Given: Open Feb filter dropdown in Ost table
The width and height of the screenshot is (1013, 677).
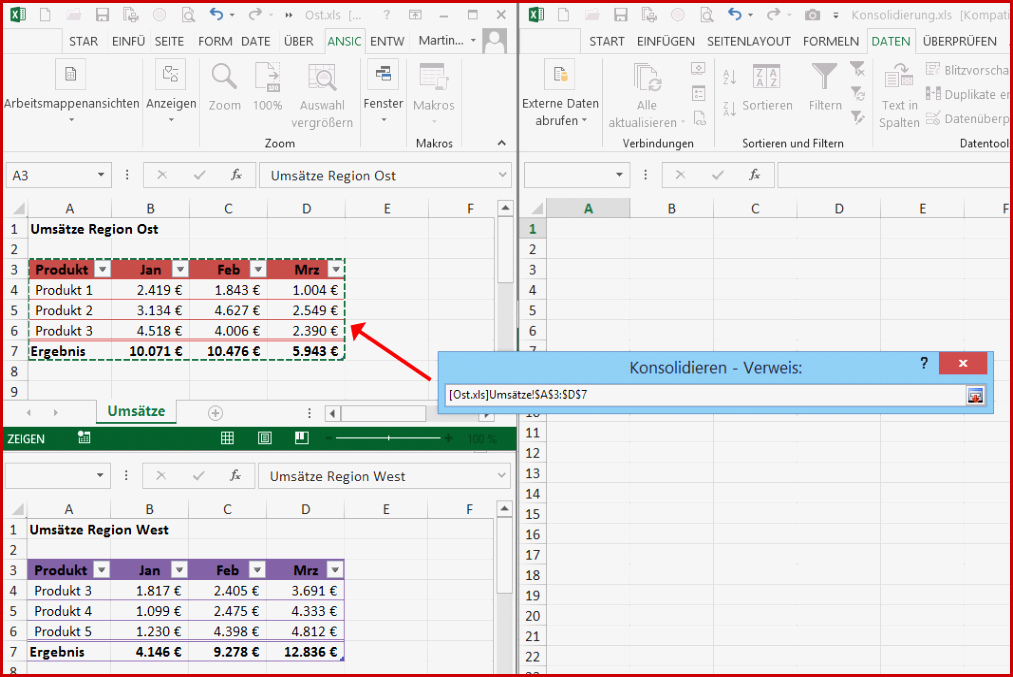Looking at the screenshot, I should point(258,269).
